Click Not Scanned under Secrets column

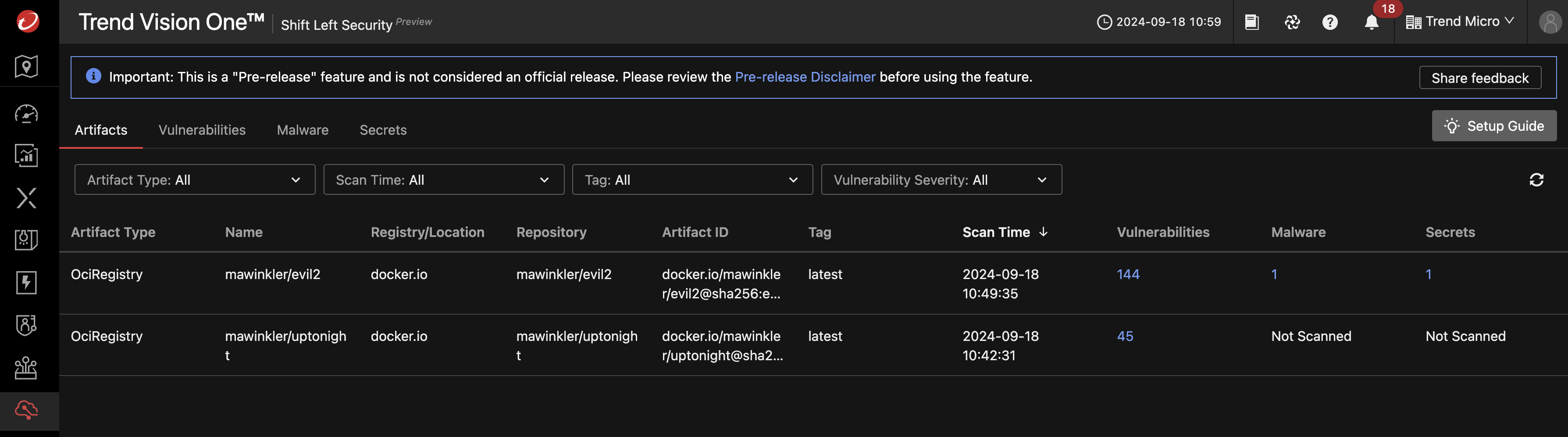click(x=1465, y=337)
